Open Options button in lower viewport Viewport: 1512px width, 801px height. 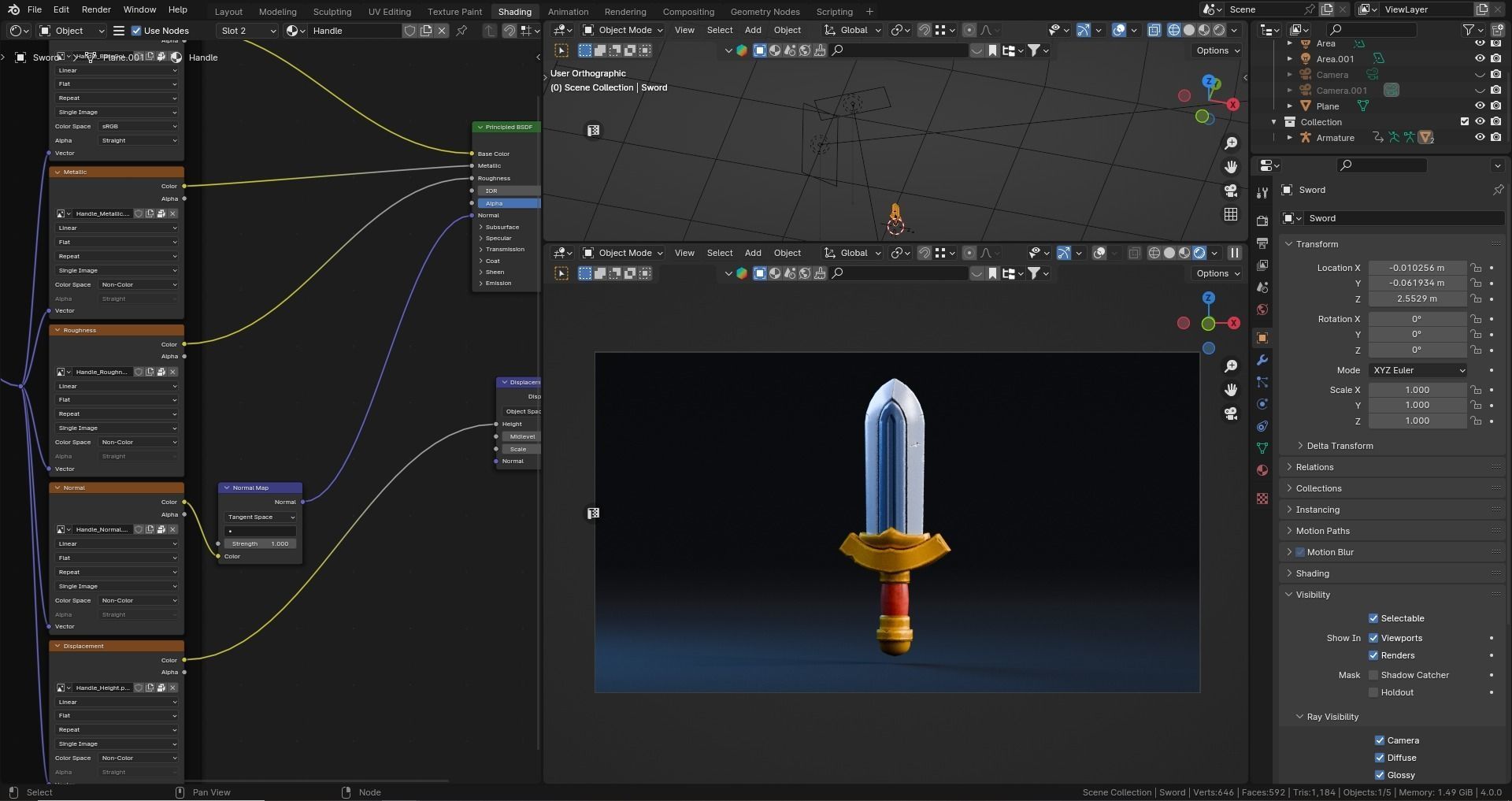pyautogui.click(x=1217, y=273)
